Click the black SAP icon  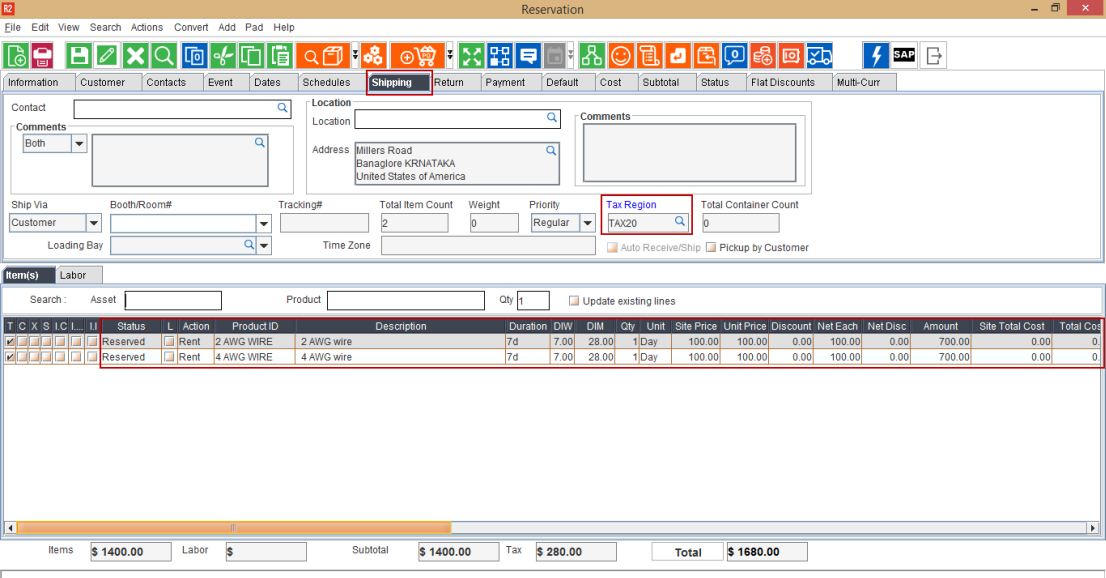pos(904,55)
